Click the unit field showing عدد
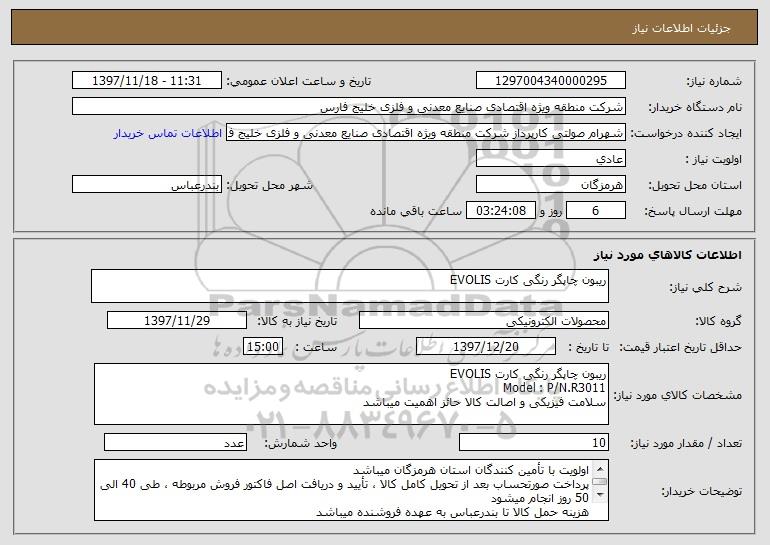Image resolution: width=770 pixels, height=545 pixels. [175, 442]
